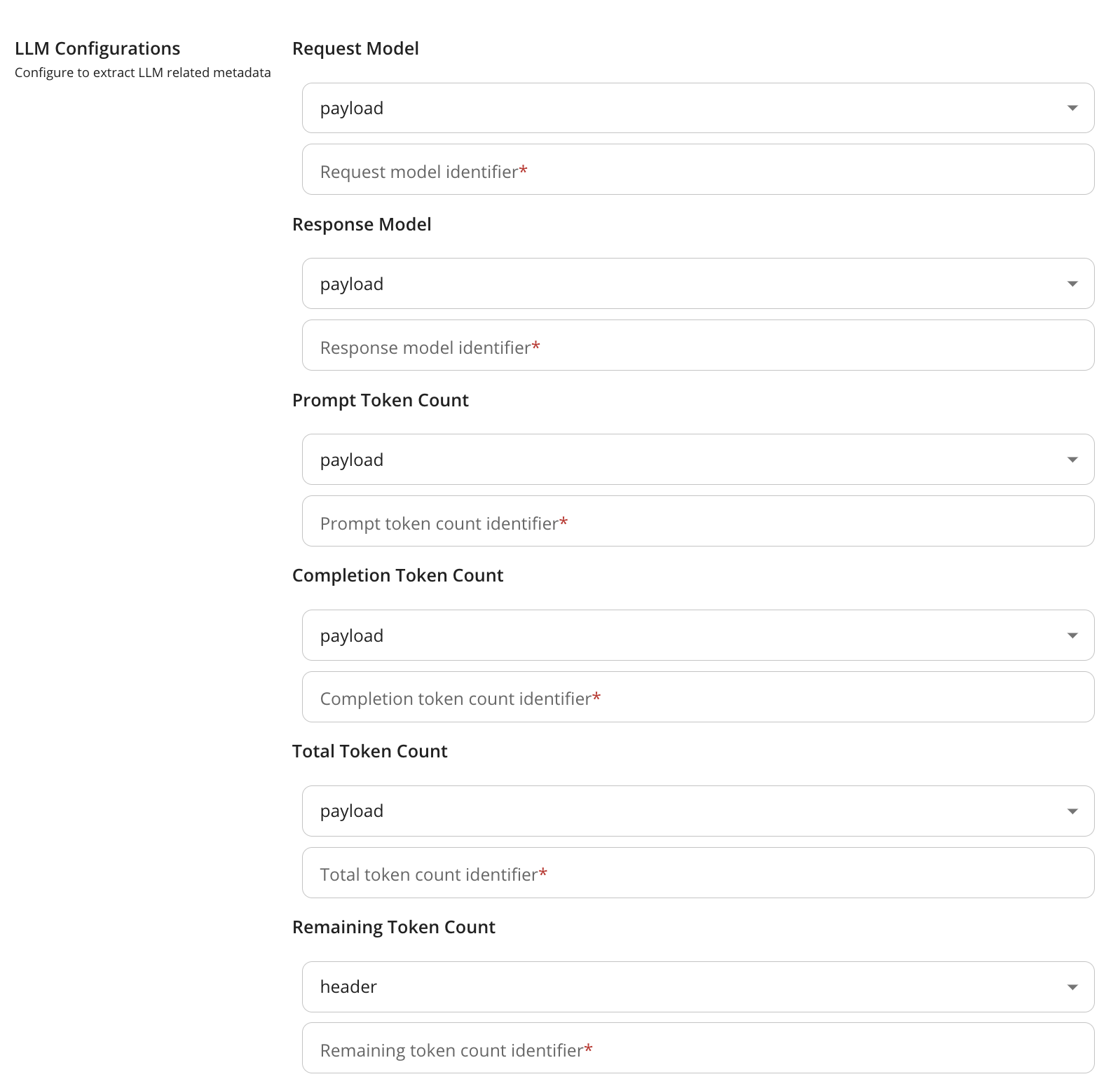The width and height of the screenshot is (1120, 1086).
Task: Click the Completion Token Count arrow icon
Action: [x=1072, y=635]
